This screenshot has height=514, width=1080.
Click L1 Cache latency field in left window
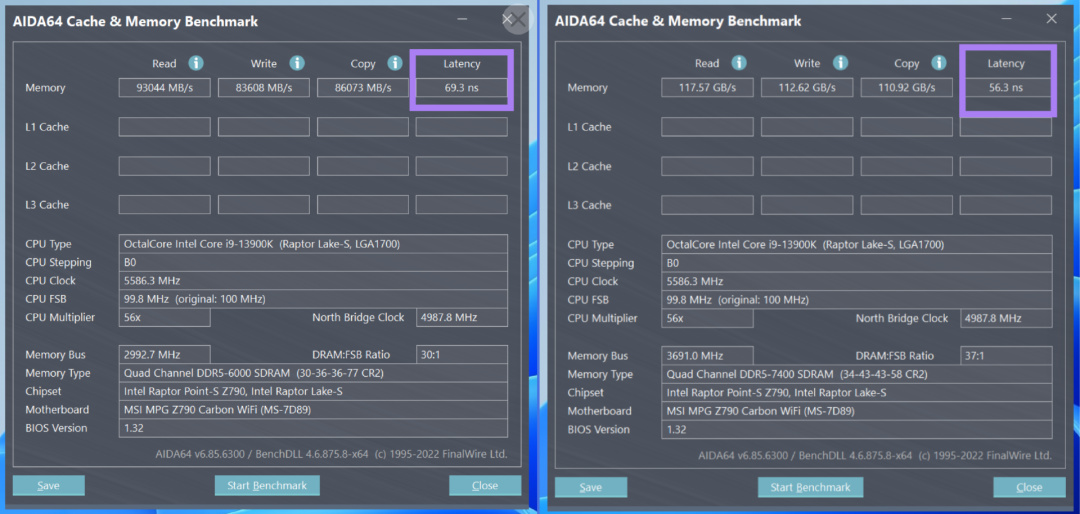(x=461, y=127)
